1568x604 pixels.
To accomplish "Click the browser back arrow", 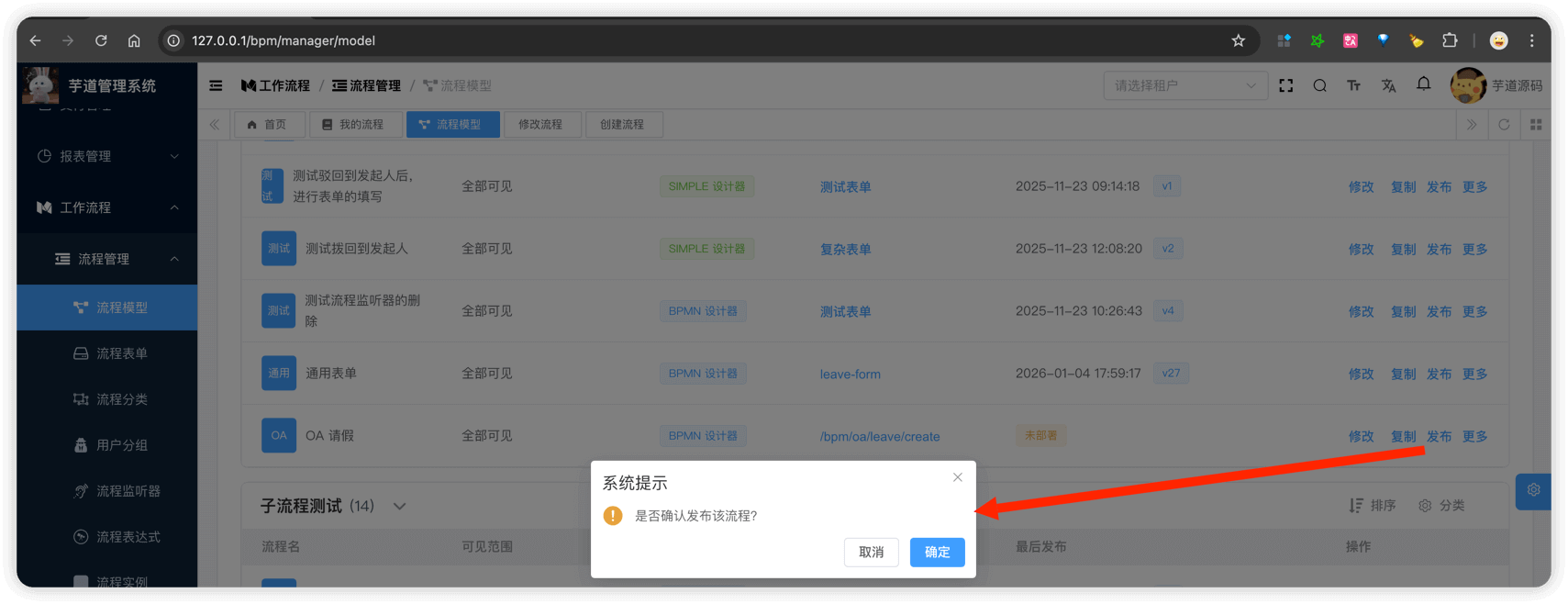I will point(35,40).
